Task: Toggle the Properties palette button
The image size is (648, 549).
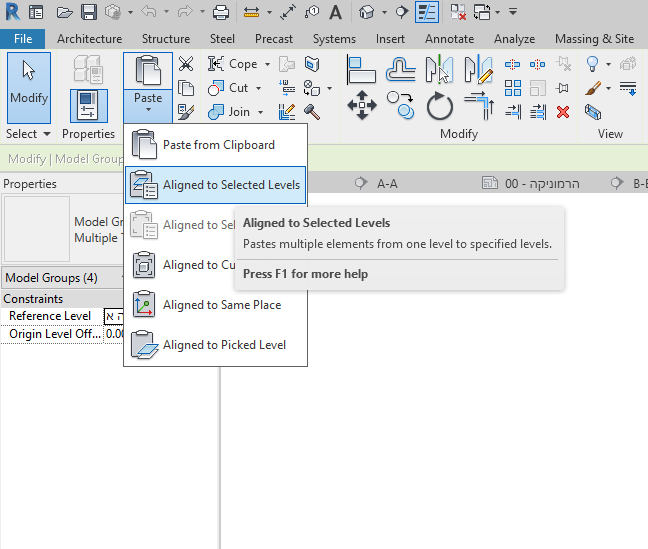Action: (88, 106)
